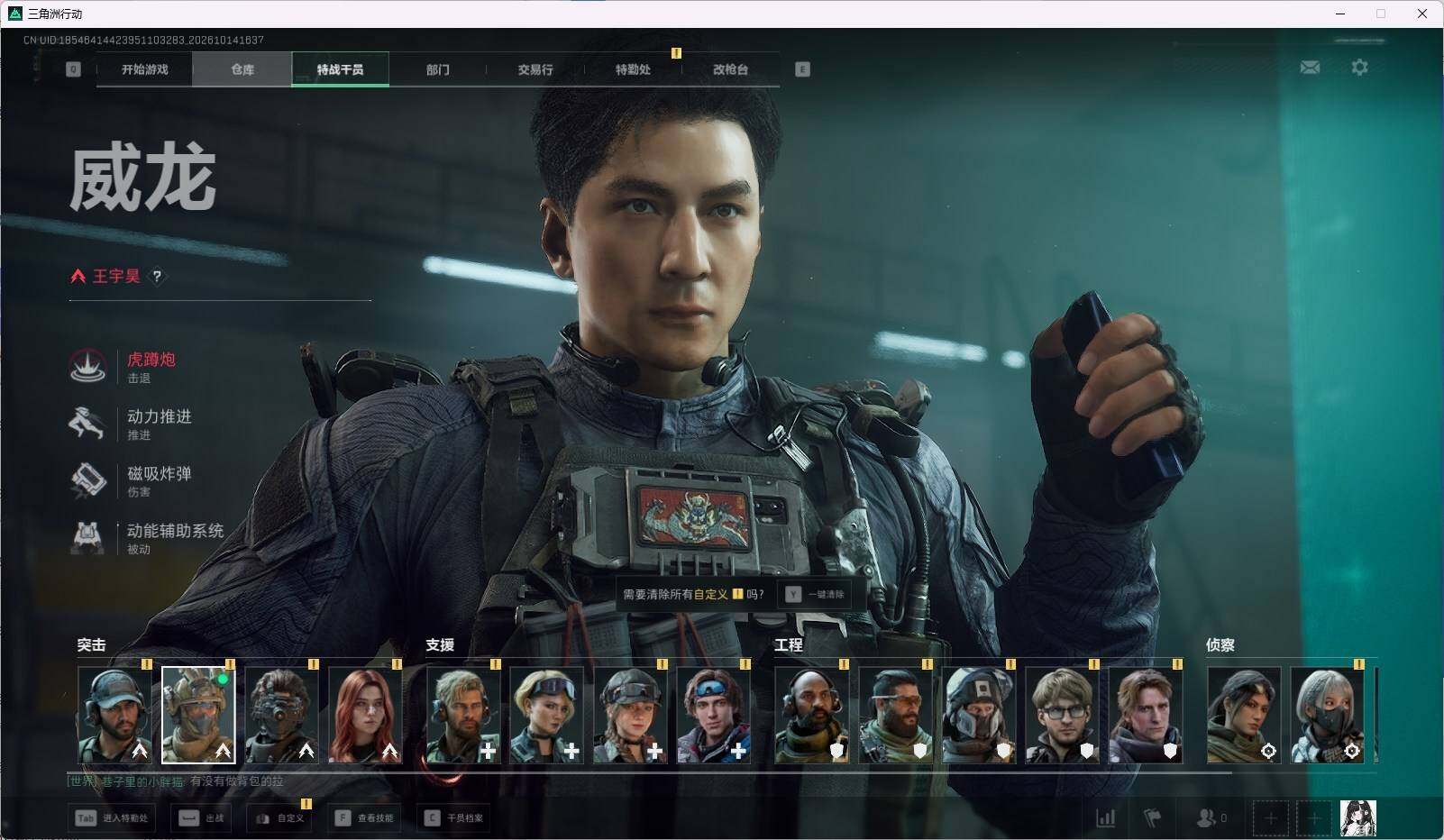This screenshot has height=840, width=1444.
Task: Click the help question mark beside 王宇昊
Action: (157, 277)
